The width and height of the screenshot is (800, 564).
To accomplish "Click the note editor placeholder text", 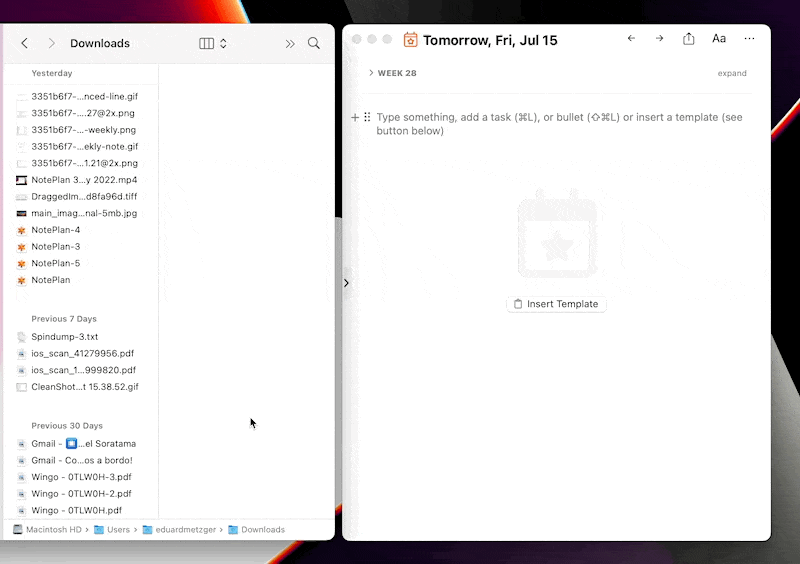I will click(559, 124).
